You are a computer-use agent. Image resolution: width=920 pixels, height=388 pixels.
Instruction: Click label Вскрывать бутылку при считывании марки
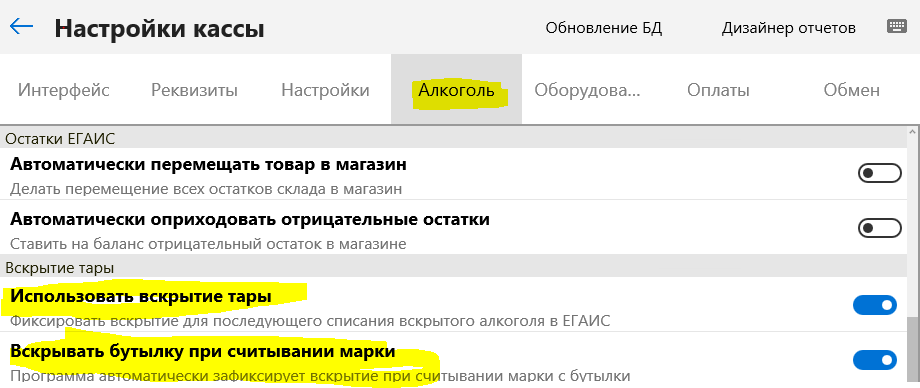(x=202, y=352)
